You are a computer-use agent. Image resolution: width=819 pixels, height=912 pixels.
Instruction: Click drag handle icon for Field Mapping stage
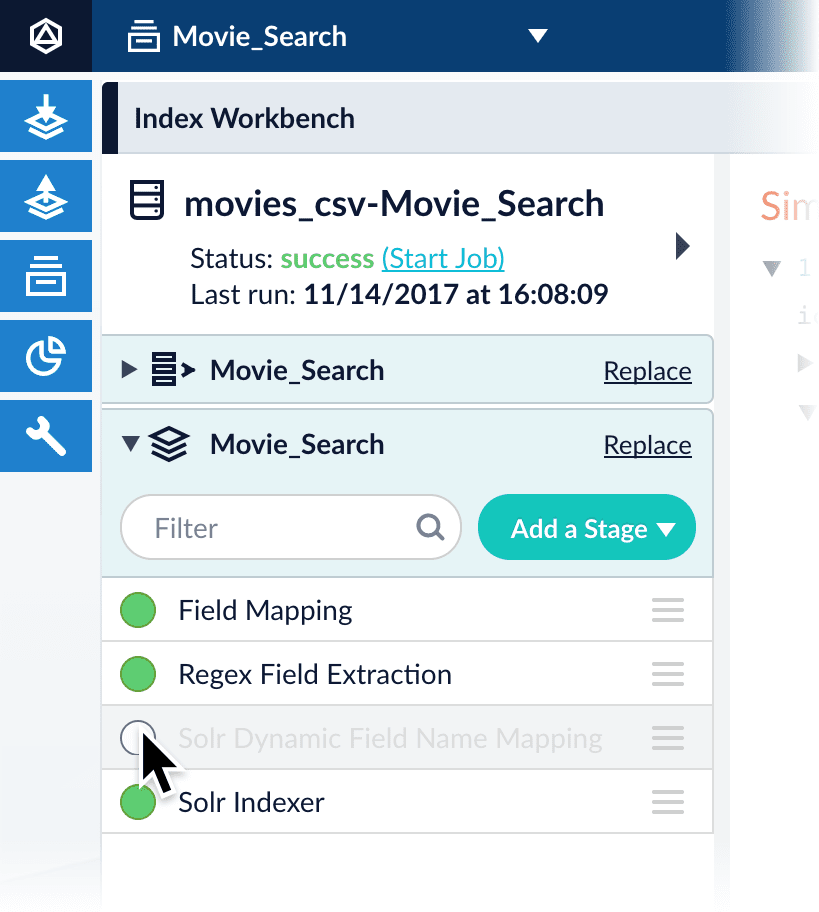(667, 610)
